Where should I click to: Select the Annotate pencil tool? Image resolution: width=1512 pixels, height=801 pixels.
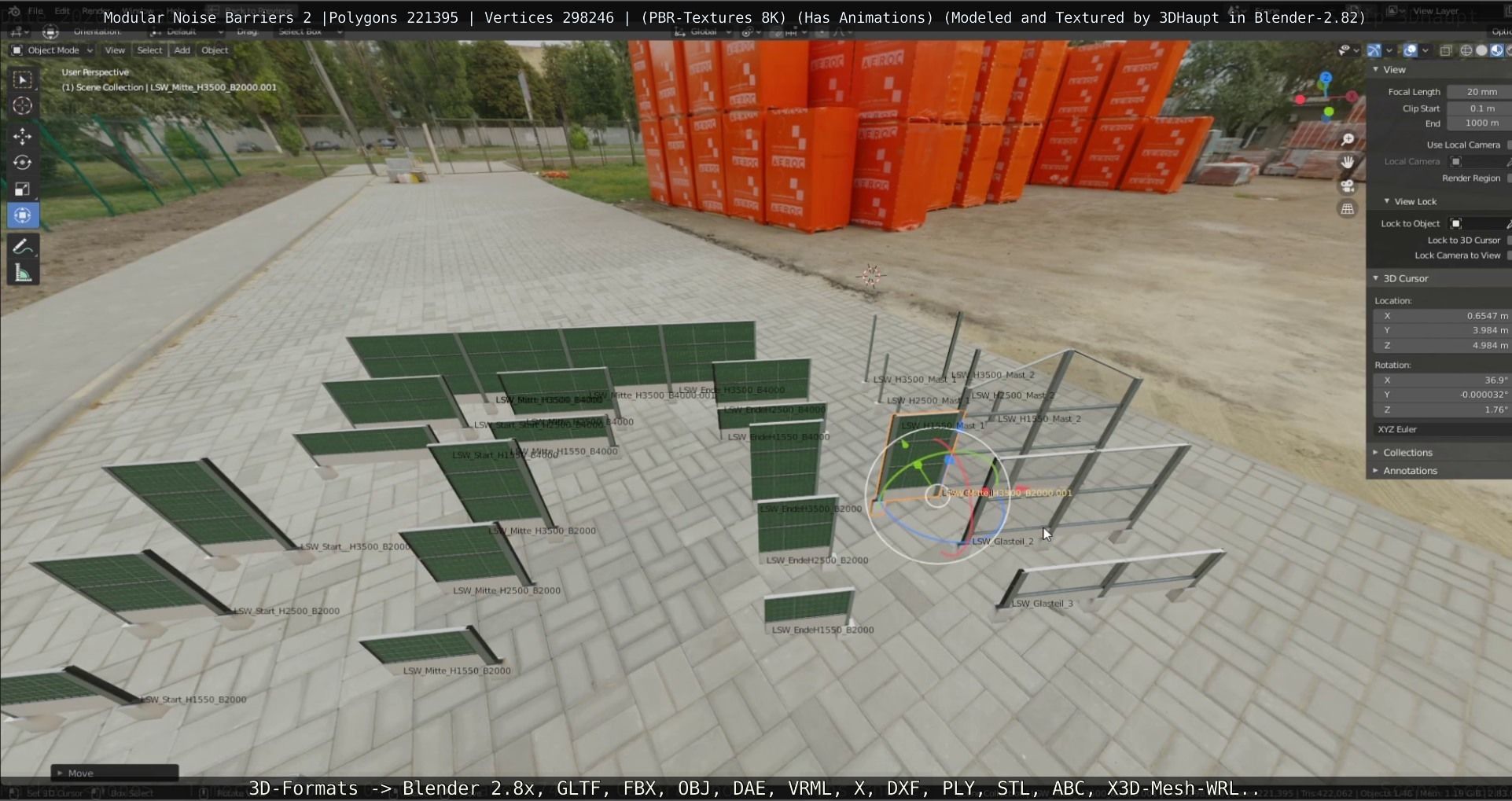click(23, 247)
